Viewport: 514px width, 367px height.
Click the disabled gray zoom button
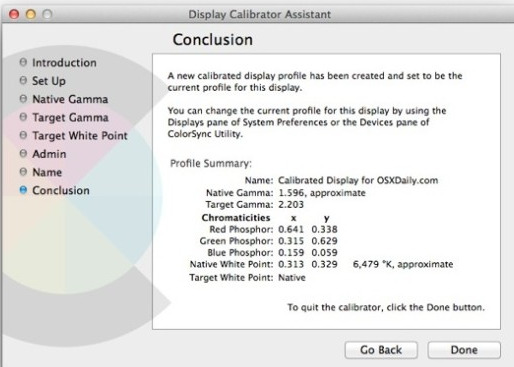(47, 14)
